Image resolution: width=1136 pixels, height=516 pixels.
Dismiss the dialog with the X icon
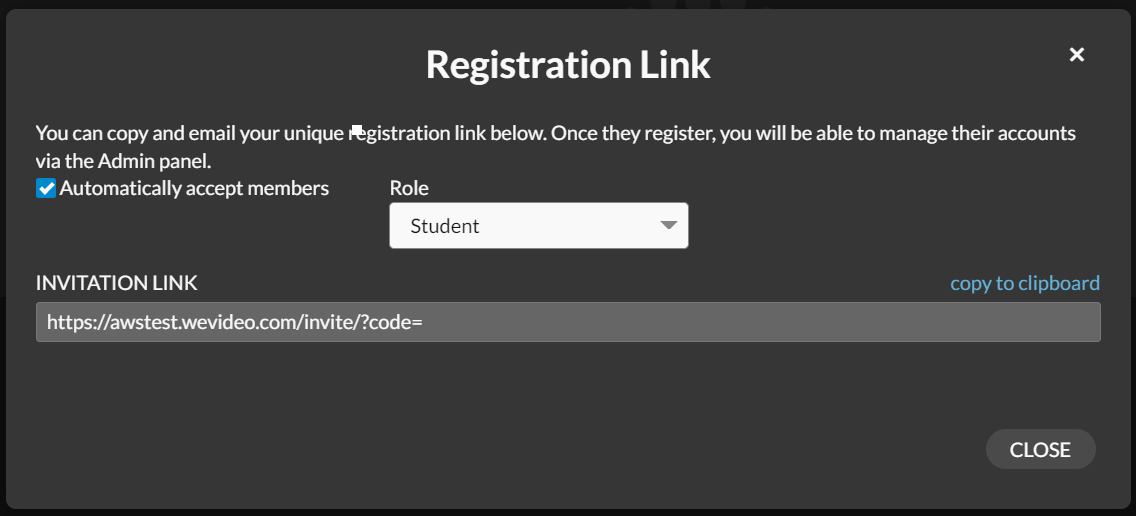[x=1077, y=54]
